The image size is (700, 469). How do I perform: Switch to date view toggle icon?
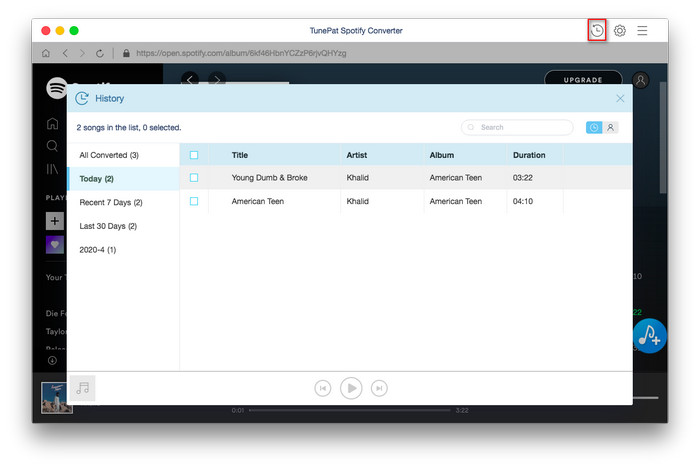pos(594,128)
